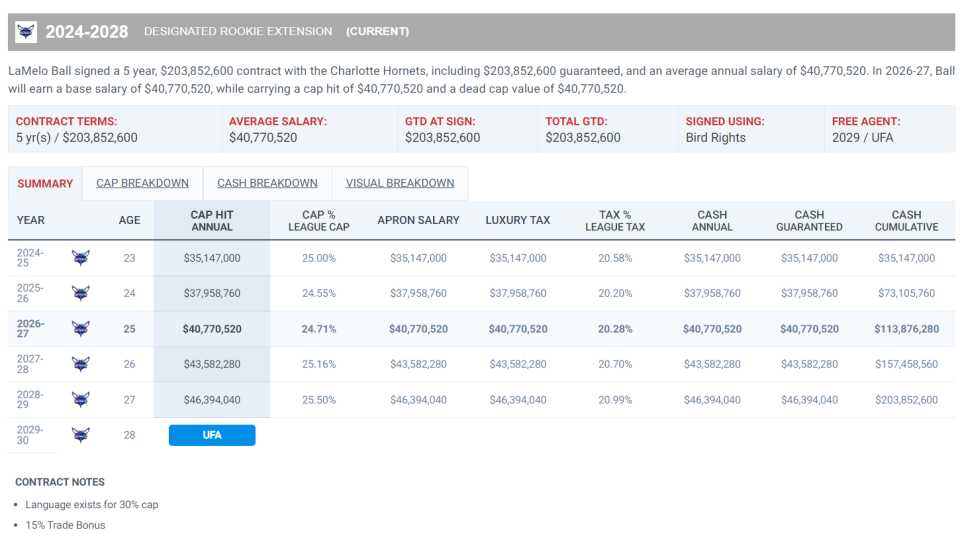Open the Visual Breakdown tab

[400, 183]
